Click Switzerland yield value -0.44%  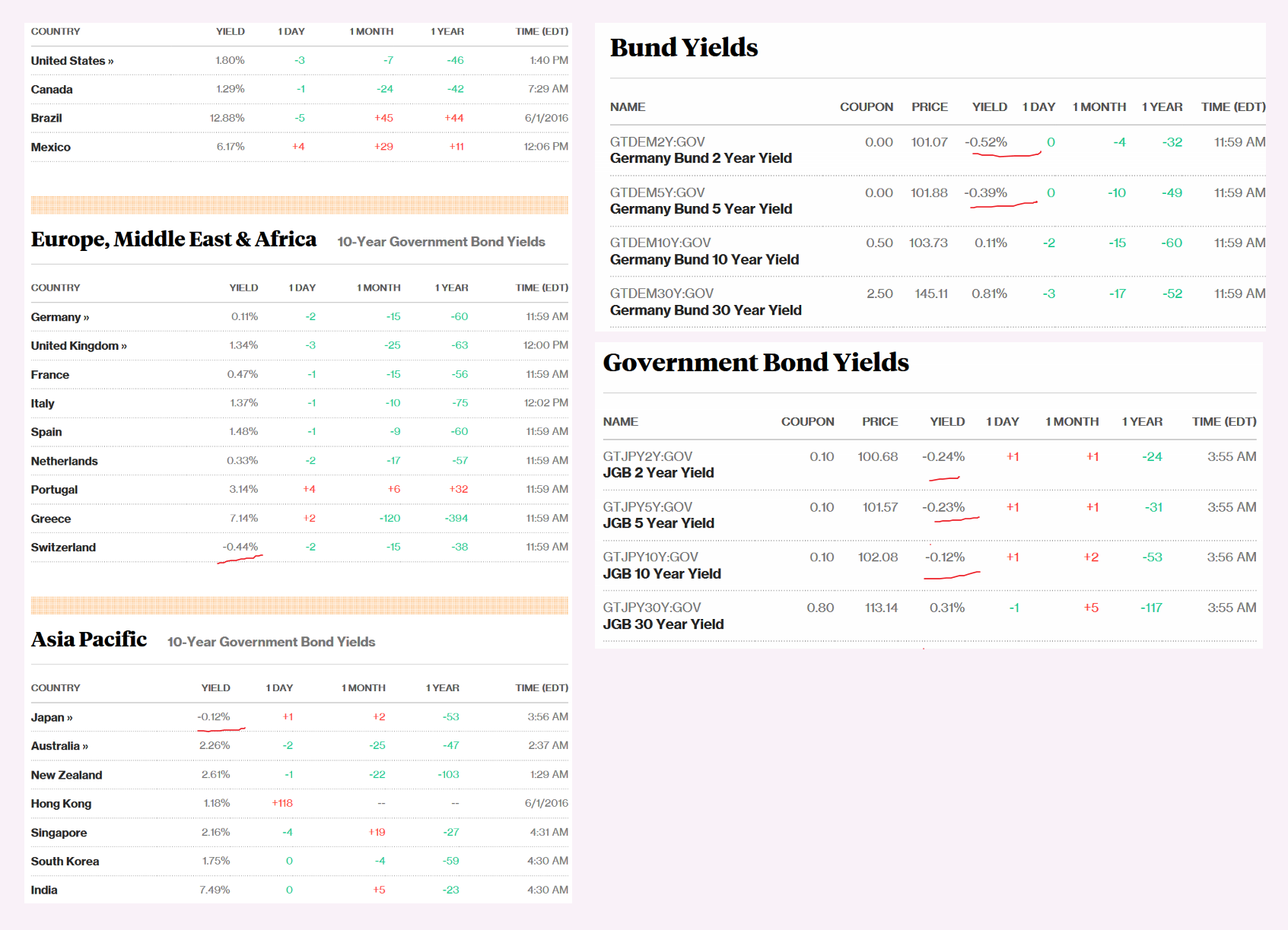[240, 547]
